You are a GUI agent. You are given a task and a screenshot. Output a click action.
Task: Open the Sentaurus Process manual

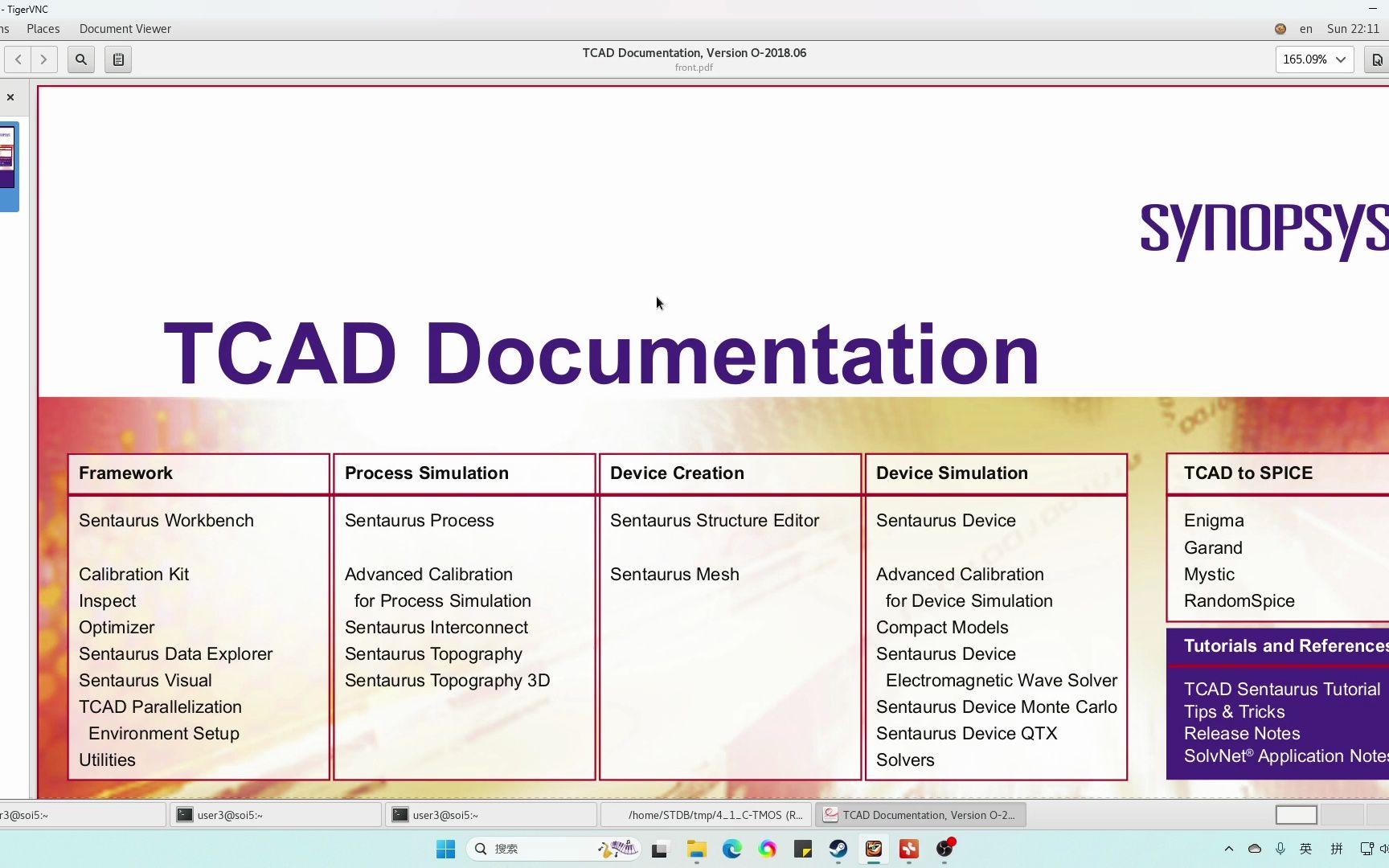click(420, 521)
